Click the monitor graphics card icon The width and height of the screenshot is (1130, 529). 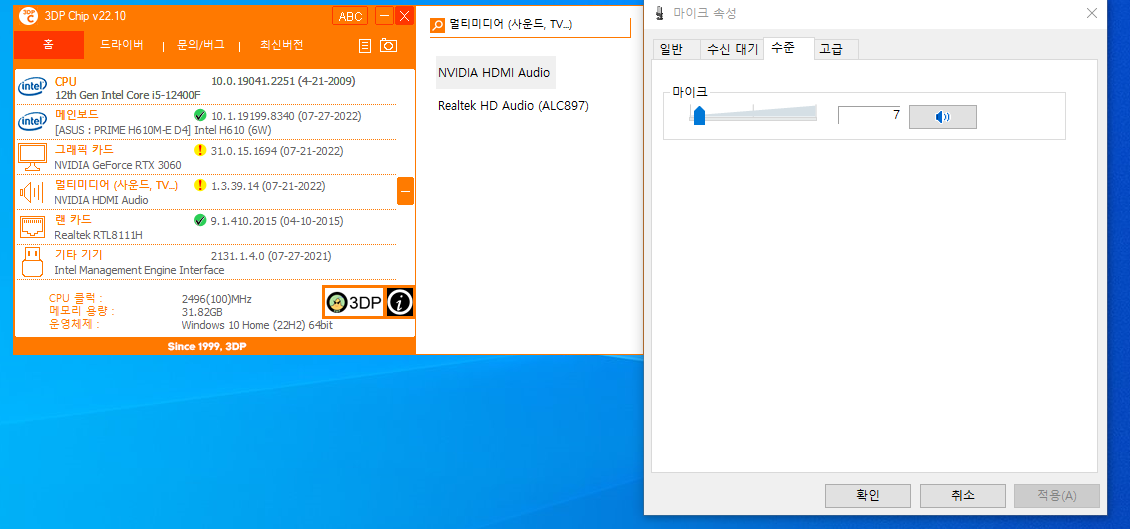[x=32, y=156]
